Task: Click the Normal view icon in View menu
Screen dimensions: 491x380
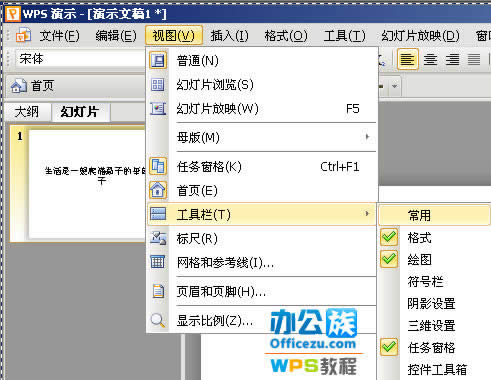Action: [x=158, y=60]
